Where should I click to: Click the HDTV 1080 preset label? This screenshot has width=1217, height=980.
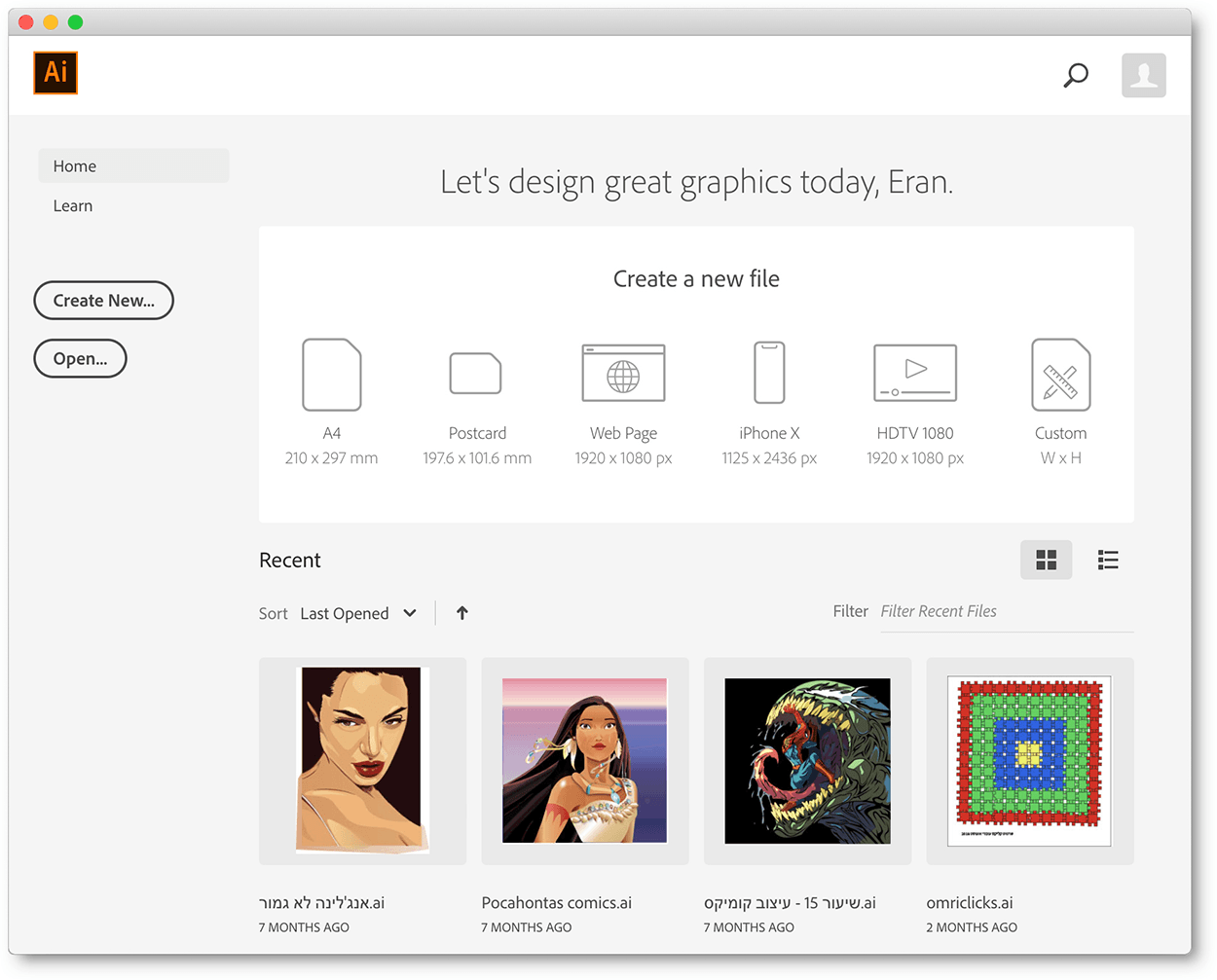[x=915, y=433]
